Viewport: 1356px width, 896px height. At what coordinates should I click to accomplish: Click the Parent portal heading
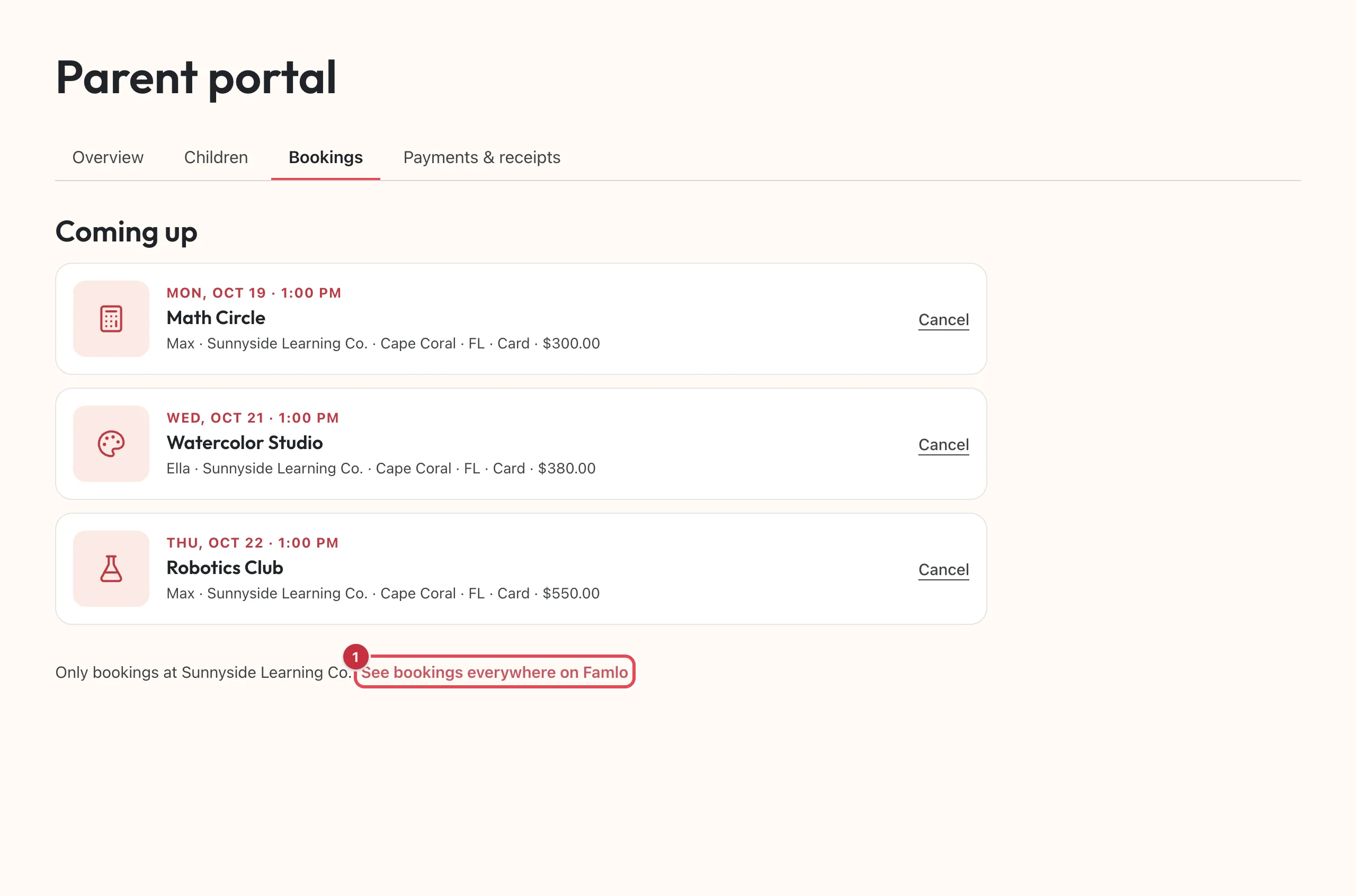tap(196, 78)
